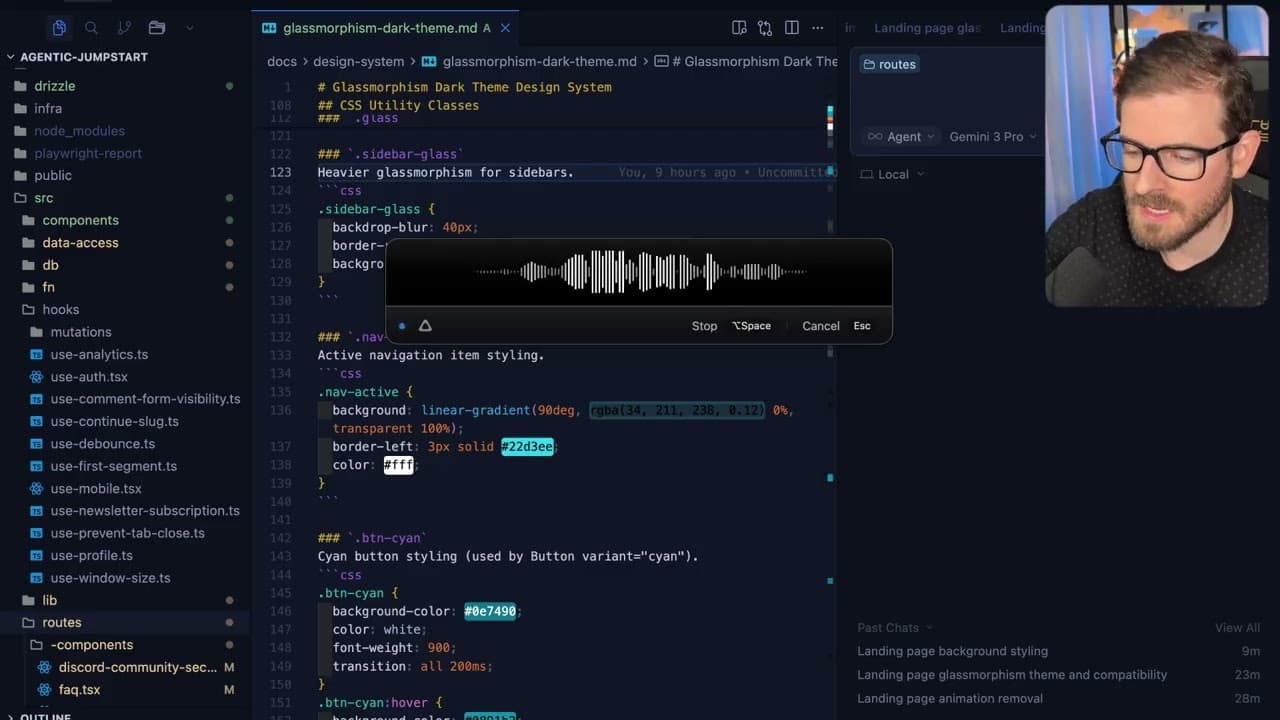Open the Agent mode dropdown
The image size is (1280, 720).
(900, 136)
